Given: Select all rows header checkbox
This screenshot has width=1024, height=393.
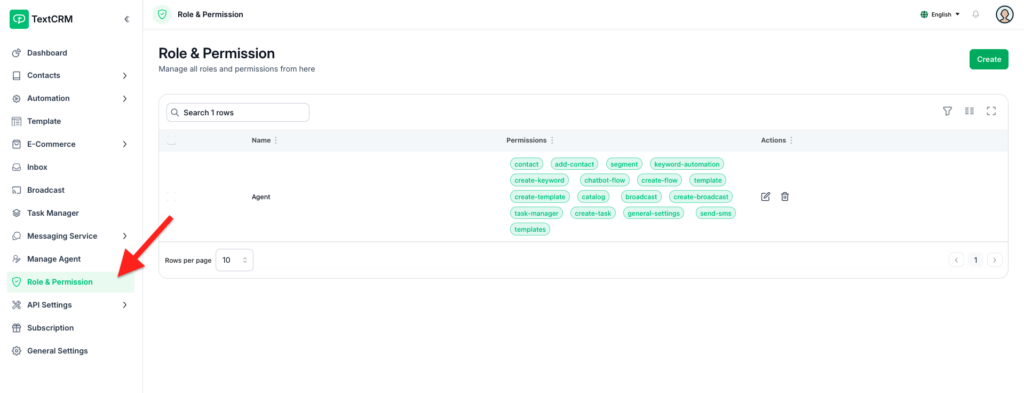Looking at the screenshot, I should click(x=172, y=140).
